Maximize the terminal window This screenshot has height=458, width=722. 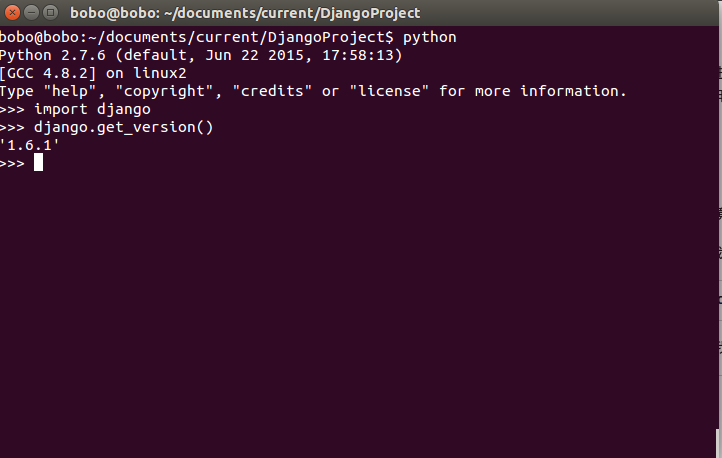coord(50,13)
